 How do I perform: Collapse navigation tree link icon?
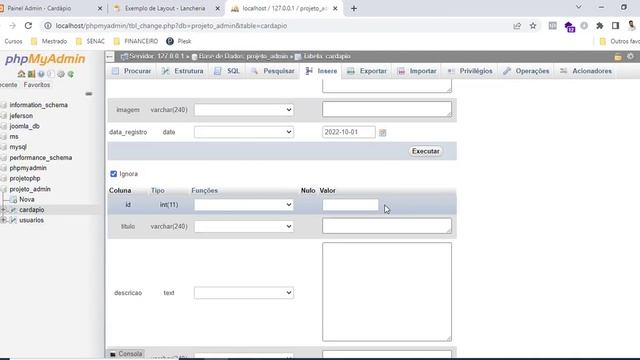point(89,94)
